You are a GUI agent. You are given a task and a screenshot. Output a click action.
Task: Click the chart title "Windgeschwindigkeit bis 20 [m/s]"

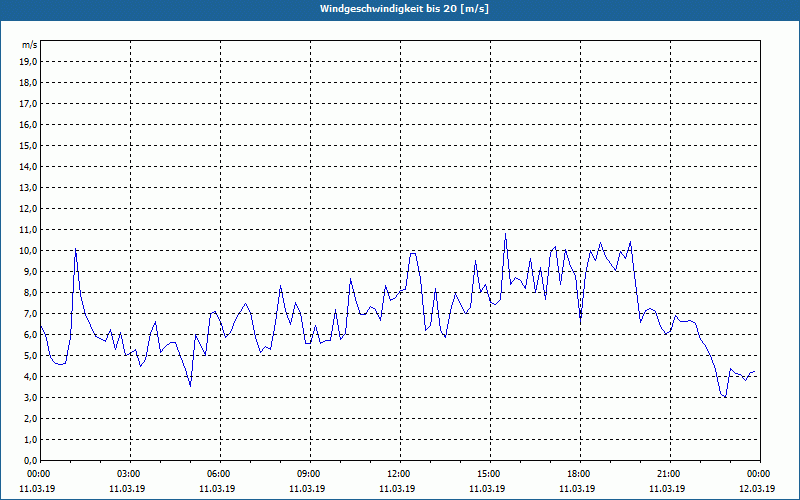pyautogui.click(x=405, y=9)
